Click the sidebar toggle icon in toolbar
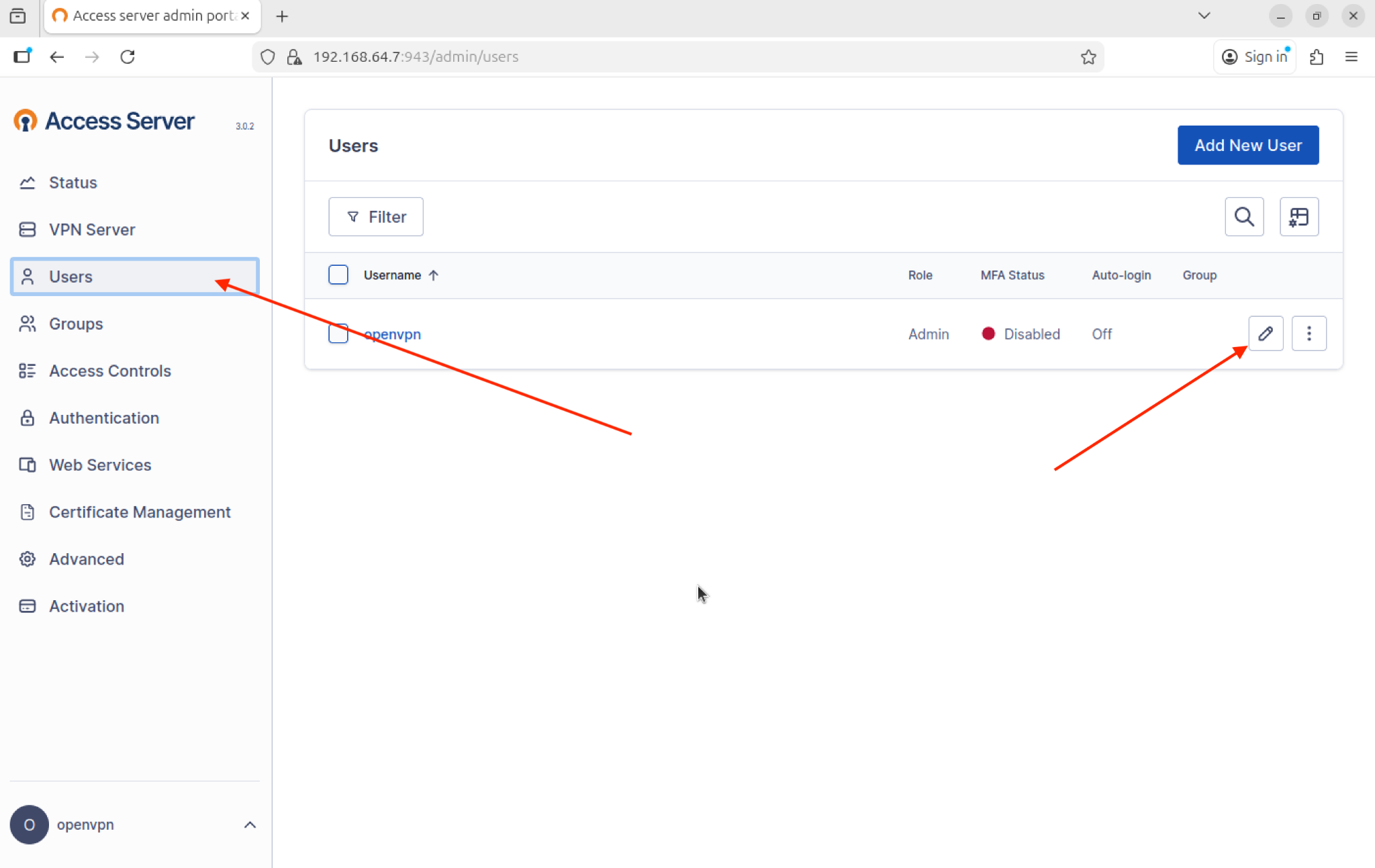This screenshot has width=1375, height=868. pos(22,56)
